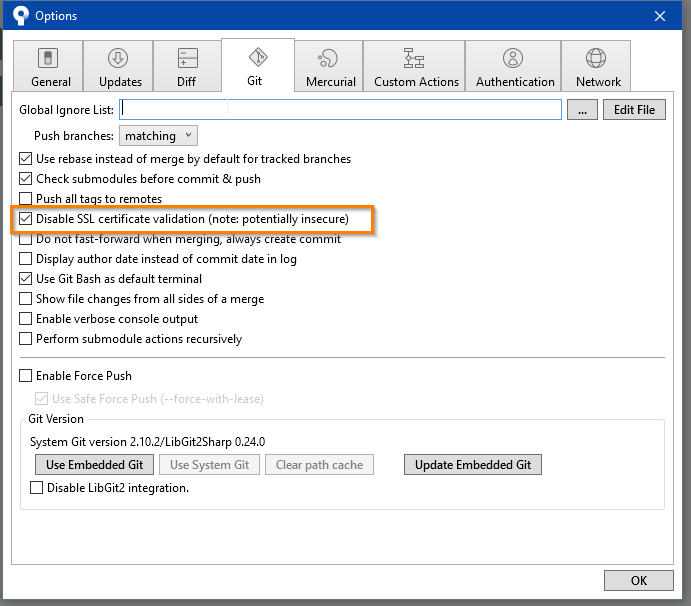Click the Git Version group label
Screen dimensions: 691x606
(x=56, y=419)
